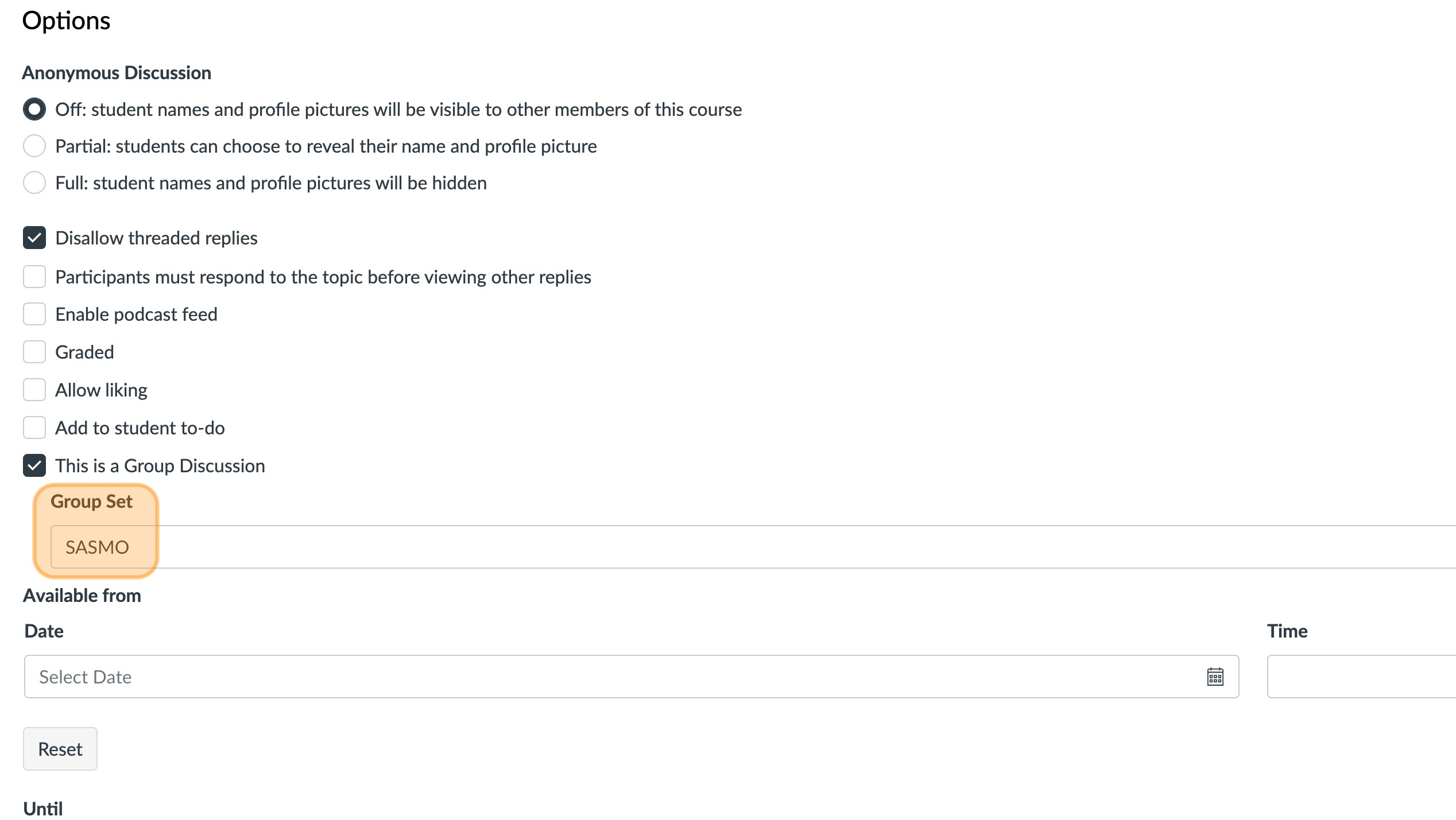Screen dimensions: 1456x820
Task: Enable the Allow liking checkbox
Action: click(x=34, y=390)
